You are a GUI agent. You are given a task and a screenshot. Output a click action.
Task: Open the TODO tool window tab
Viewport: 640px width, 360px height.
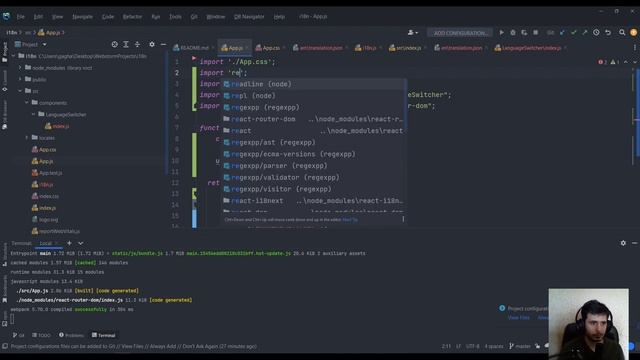point(41,335)
